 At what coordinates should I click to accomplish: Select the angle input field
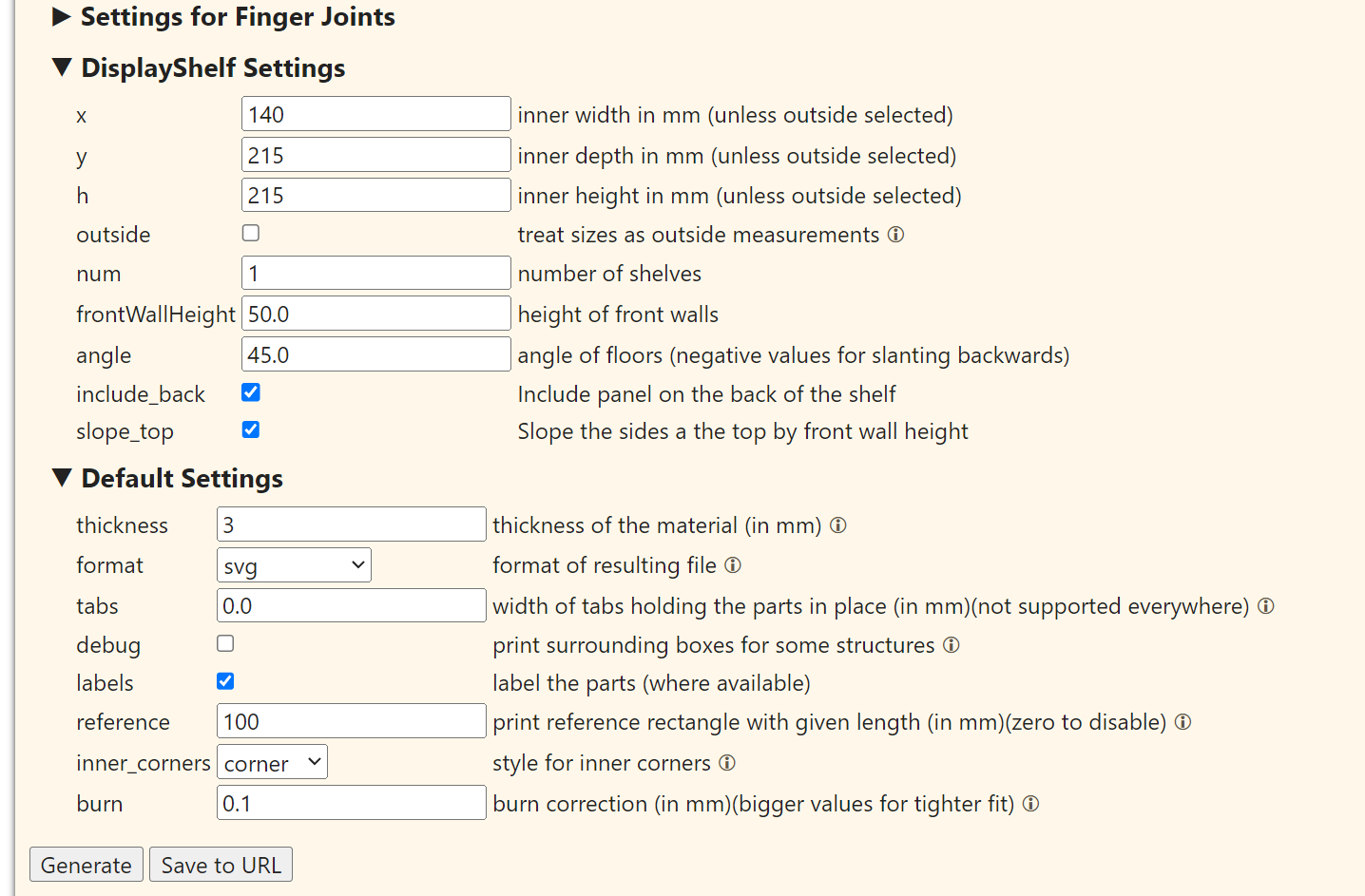[x=375, y=353]
